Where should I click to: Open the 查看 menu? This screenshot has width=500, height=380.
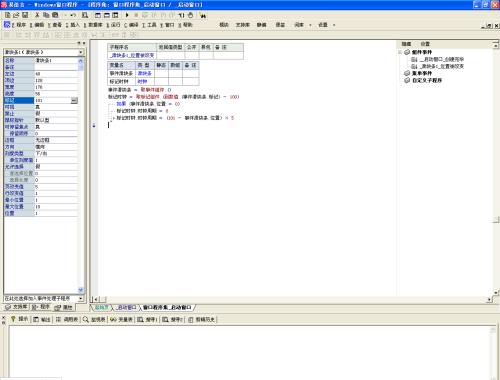pyautogui.click(x=55, y=25)
